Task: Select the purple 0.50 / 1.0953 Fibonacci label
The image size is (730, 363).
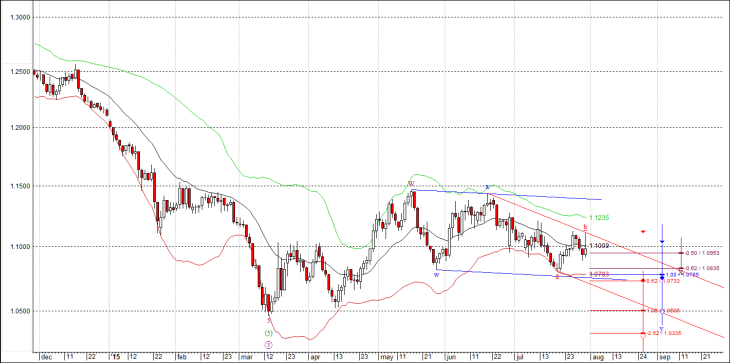Action: click(x=702, y=253)
